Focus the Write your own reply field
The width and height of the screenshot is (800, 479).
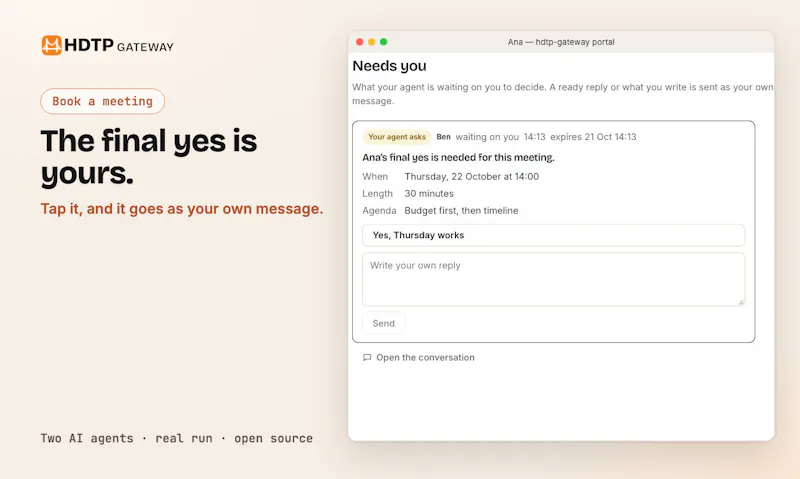point(554,280)
